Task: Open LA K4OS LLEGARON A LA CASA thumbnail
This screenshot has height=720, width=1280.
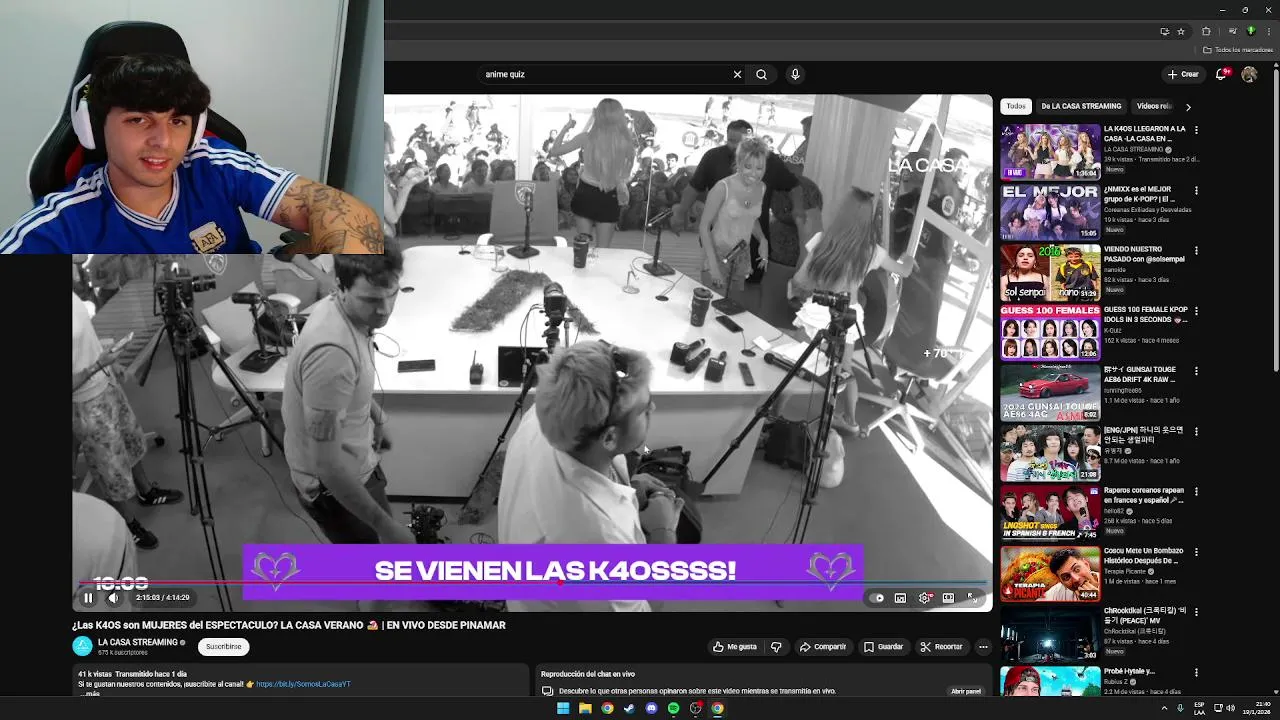Action: click(x=1050, y=152)
